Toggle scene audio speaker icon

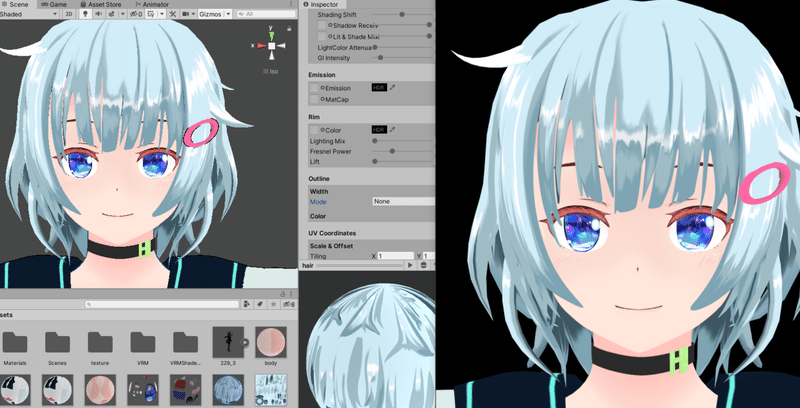[x=98, y=14]
